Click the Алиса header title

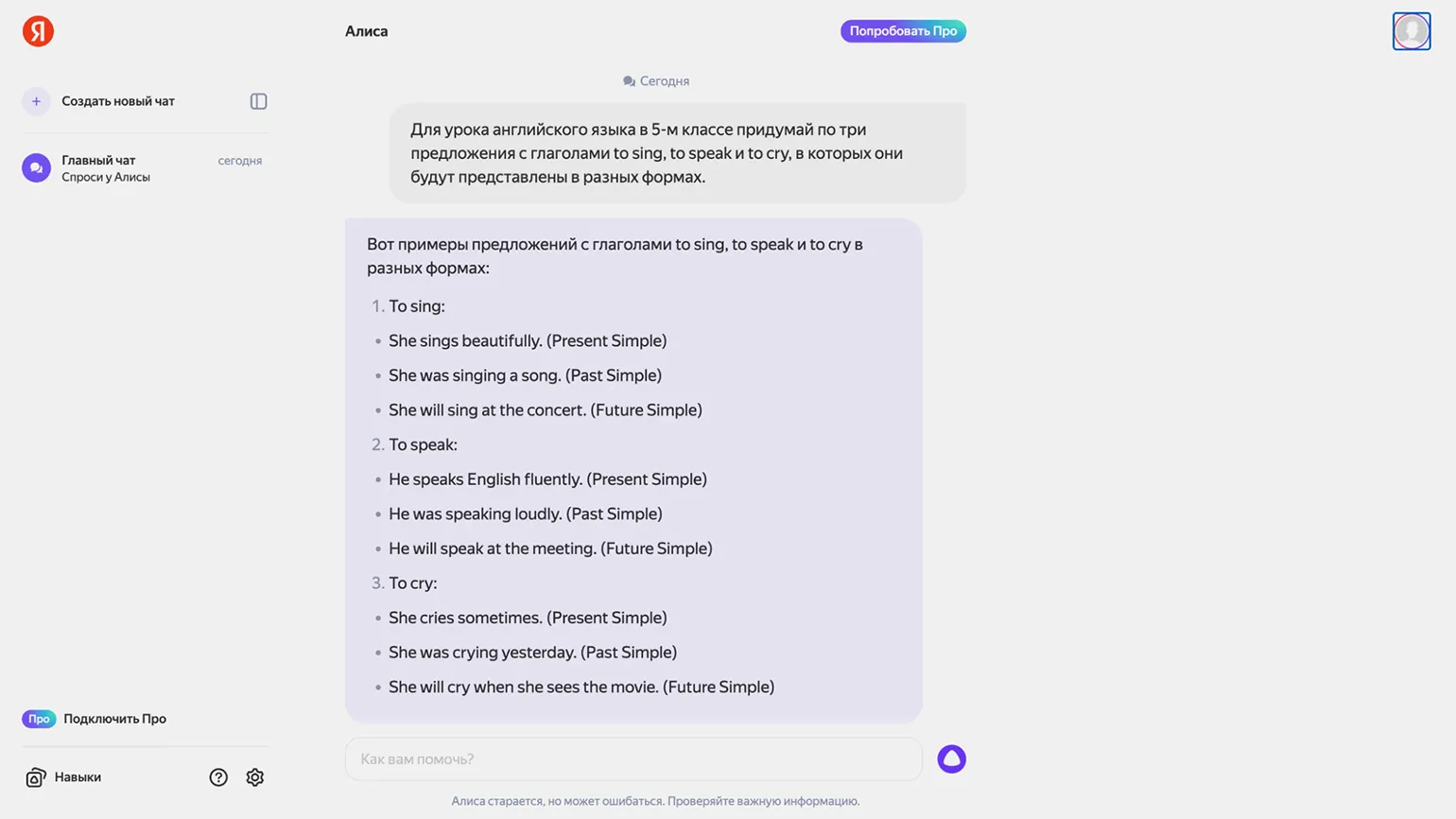point(366,31)
